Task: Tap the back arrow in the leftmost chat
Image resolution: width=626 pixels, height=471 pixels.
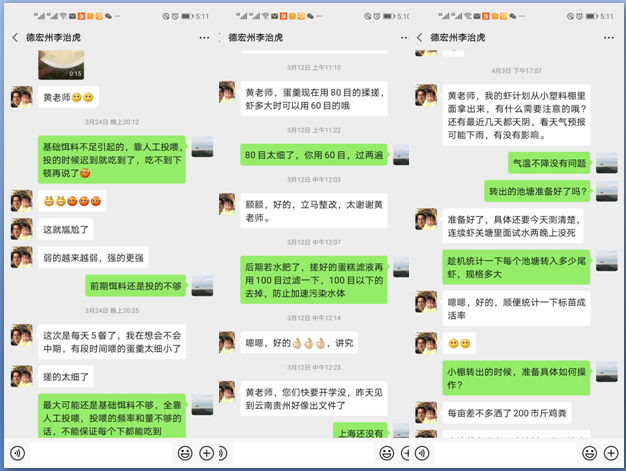Action: 15,37
